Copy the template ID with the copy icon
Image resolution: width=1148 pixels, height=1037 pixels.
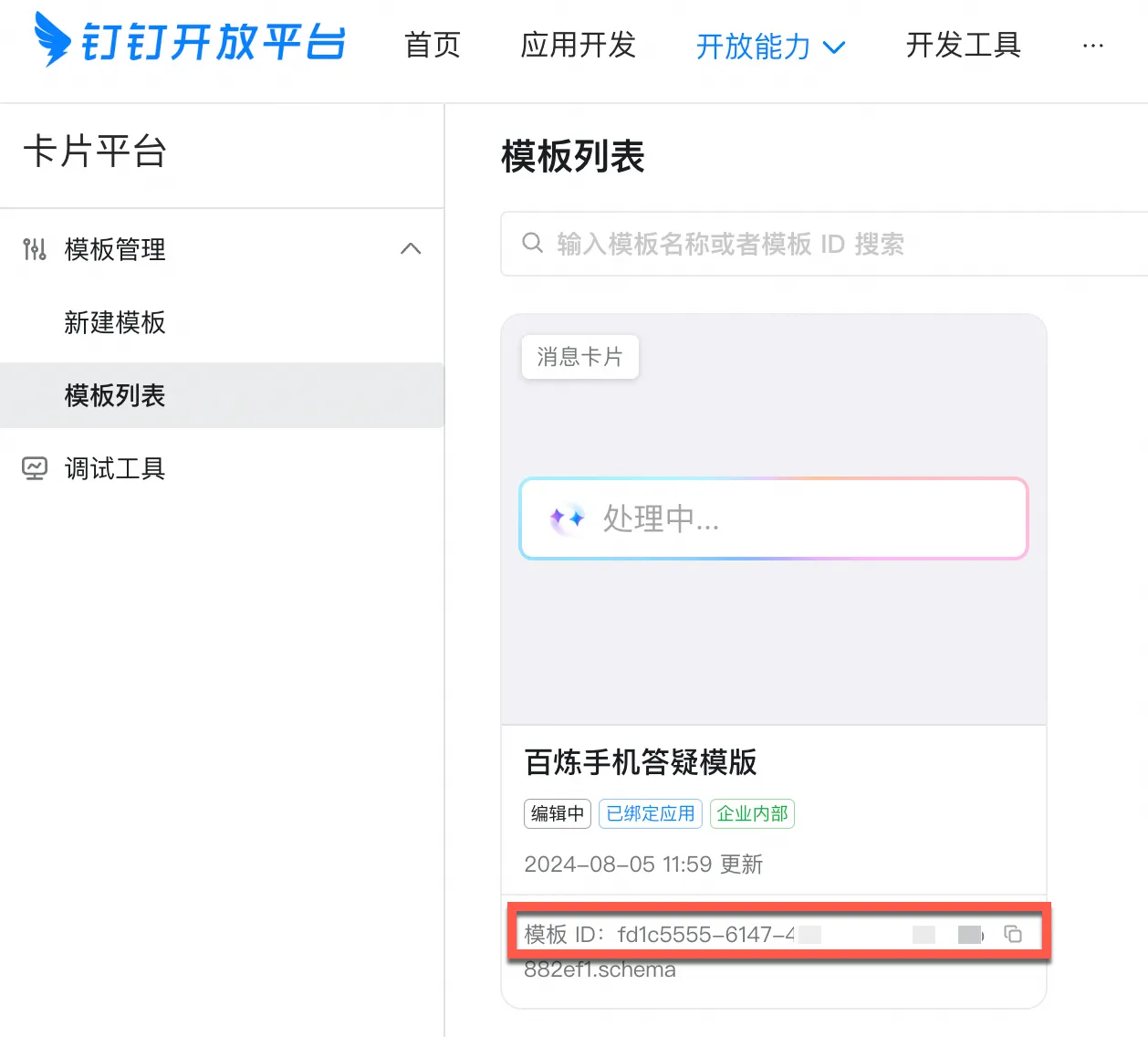pos(1013,934)
